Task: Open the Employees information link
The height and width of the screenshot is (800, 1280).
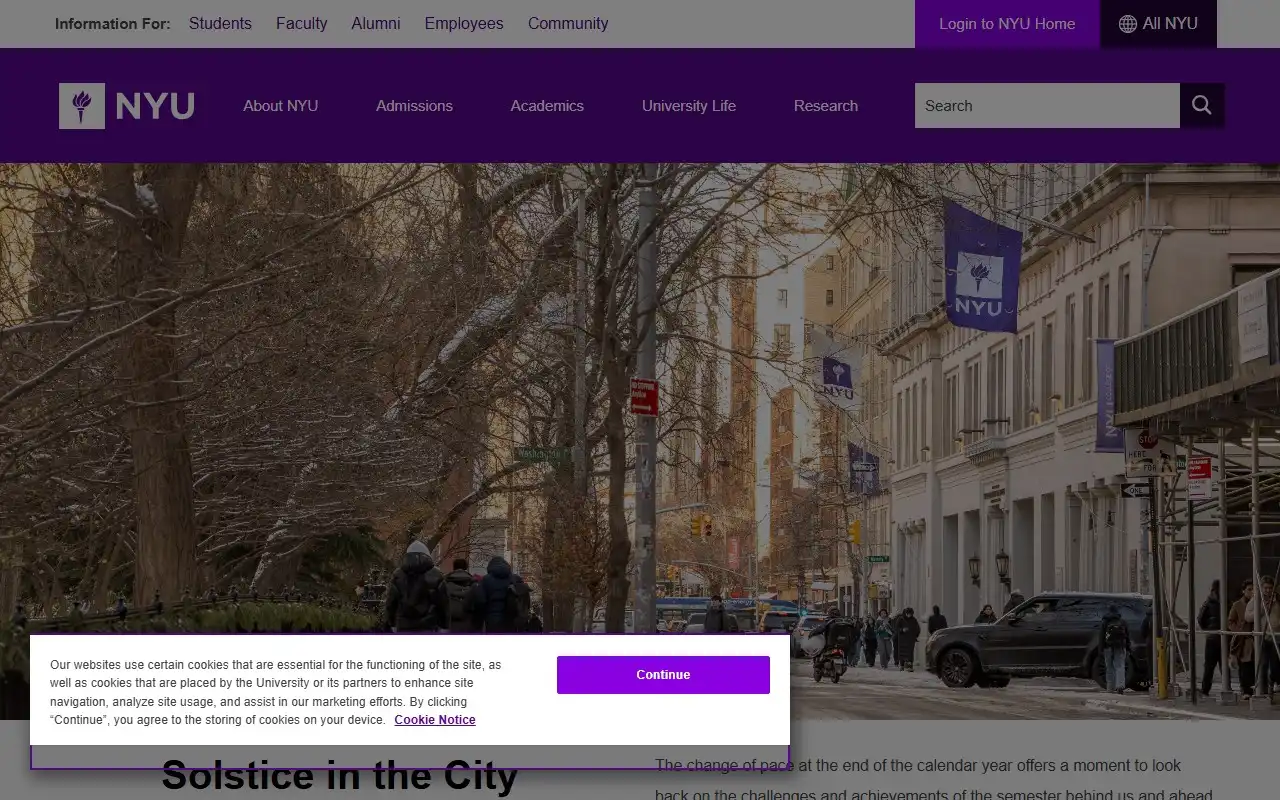Action: 464,24
